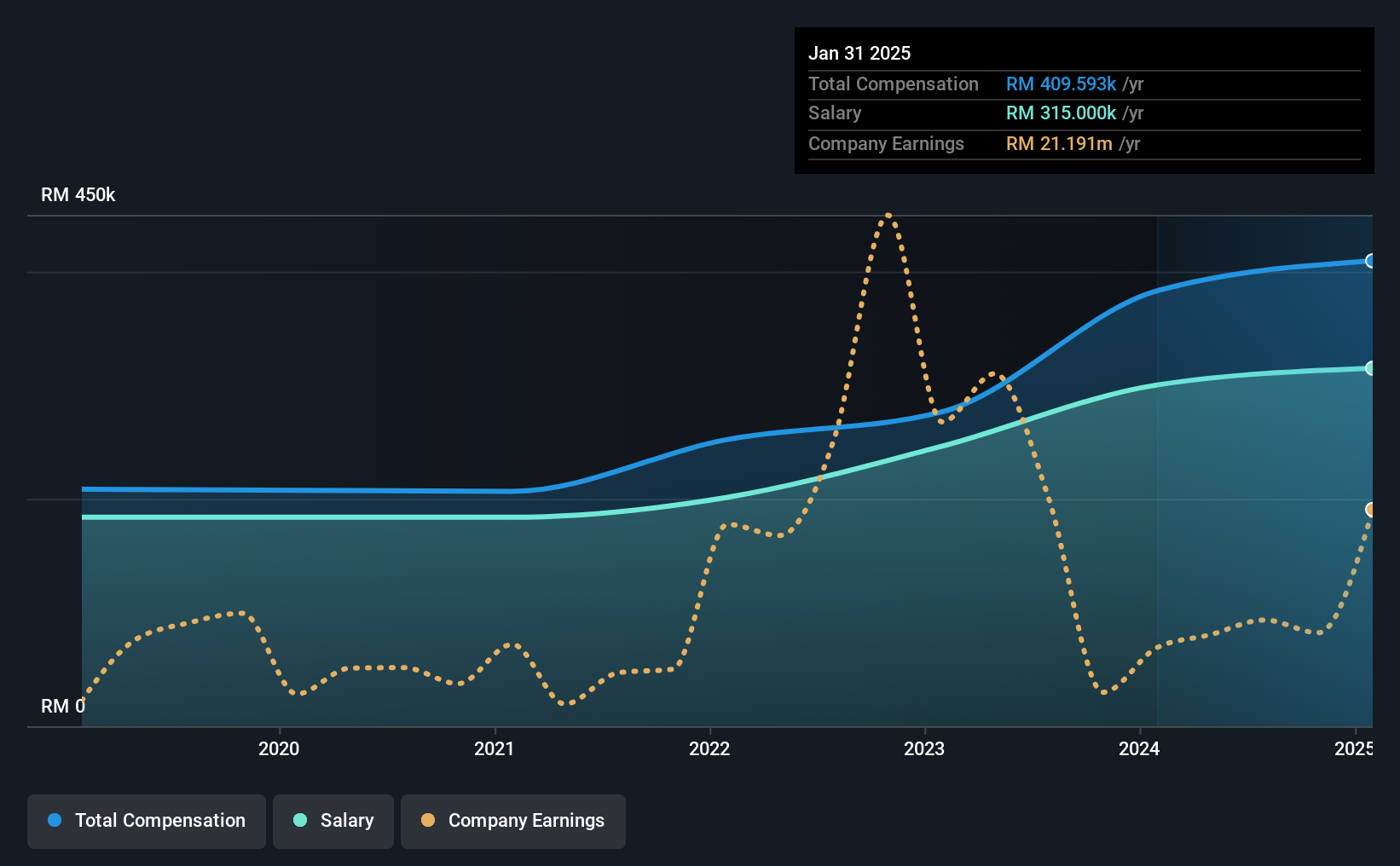Image resolution: width=1400 pixels, height=866 pixels.
Task: Click the Total Compensation label in tooltip
Action: [x=894, y=84]
